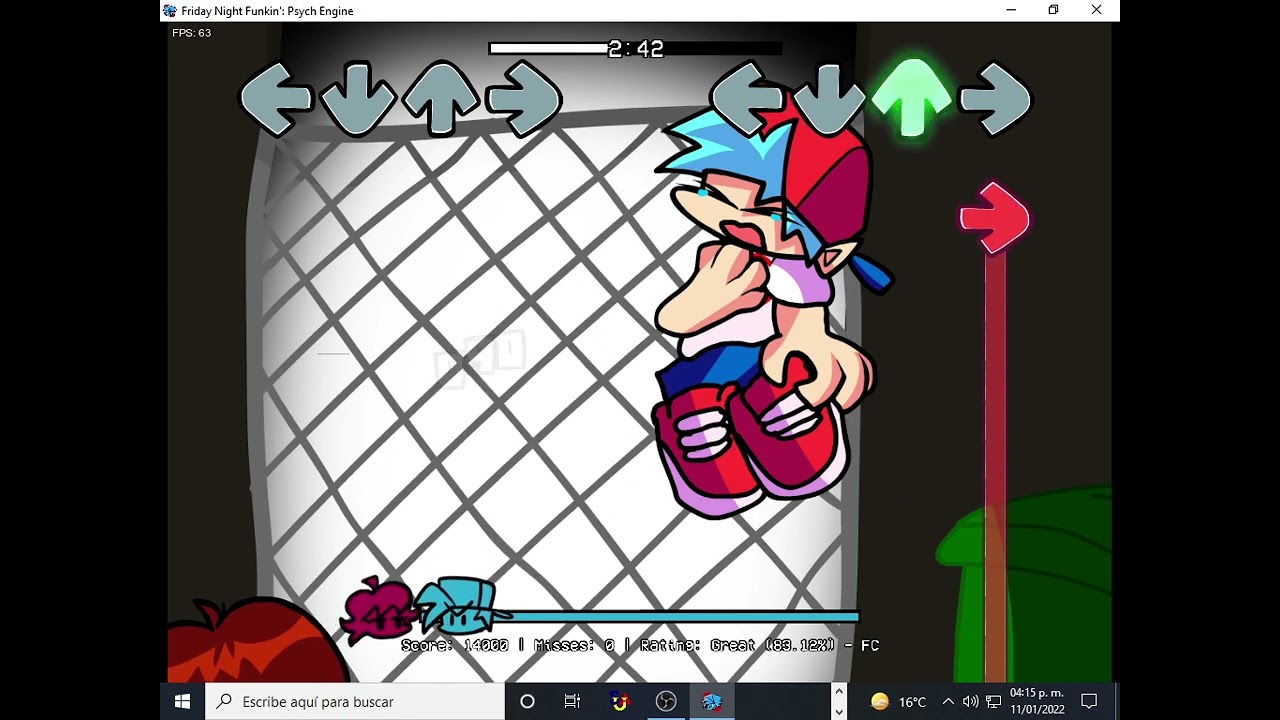Click the opponent's up arrow receptor
The width and height of the screenshot is (1280, 720).
440,98
